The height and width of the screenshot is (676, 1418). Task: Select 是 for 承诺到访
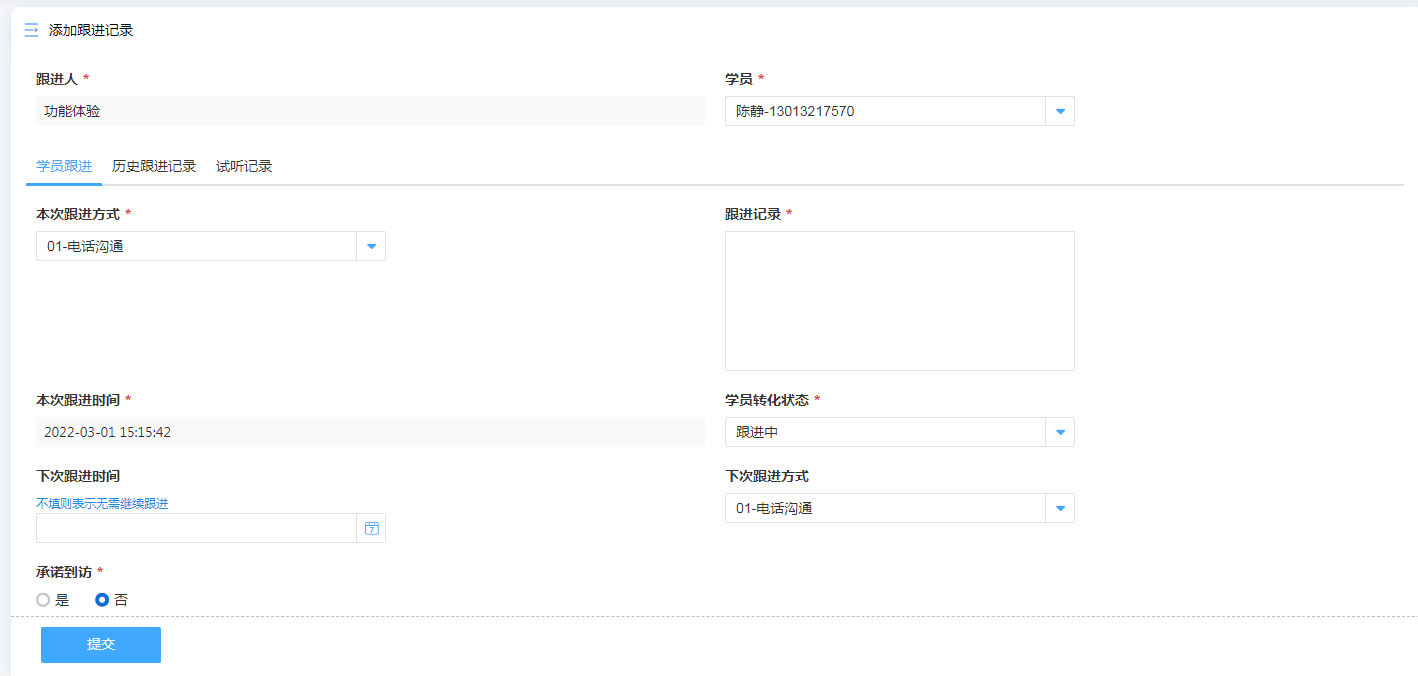(43, 600)
